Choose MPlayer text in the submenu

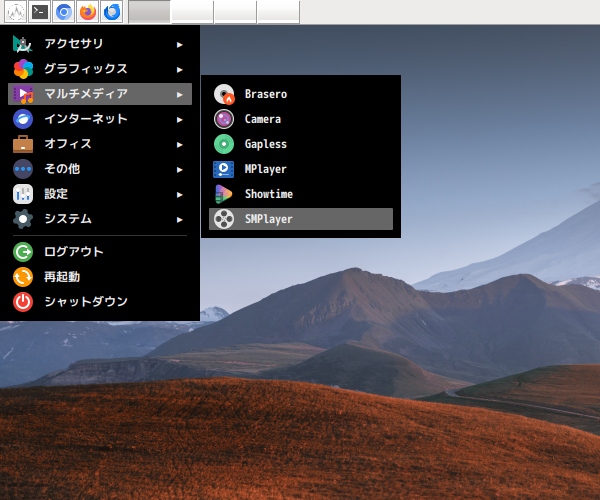(x=266, y=169)
